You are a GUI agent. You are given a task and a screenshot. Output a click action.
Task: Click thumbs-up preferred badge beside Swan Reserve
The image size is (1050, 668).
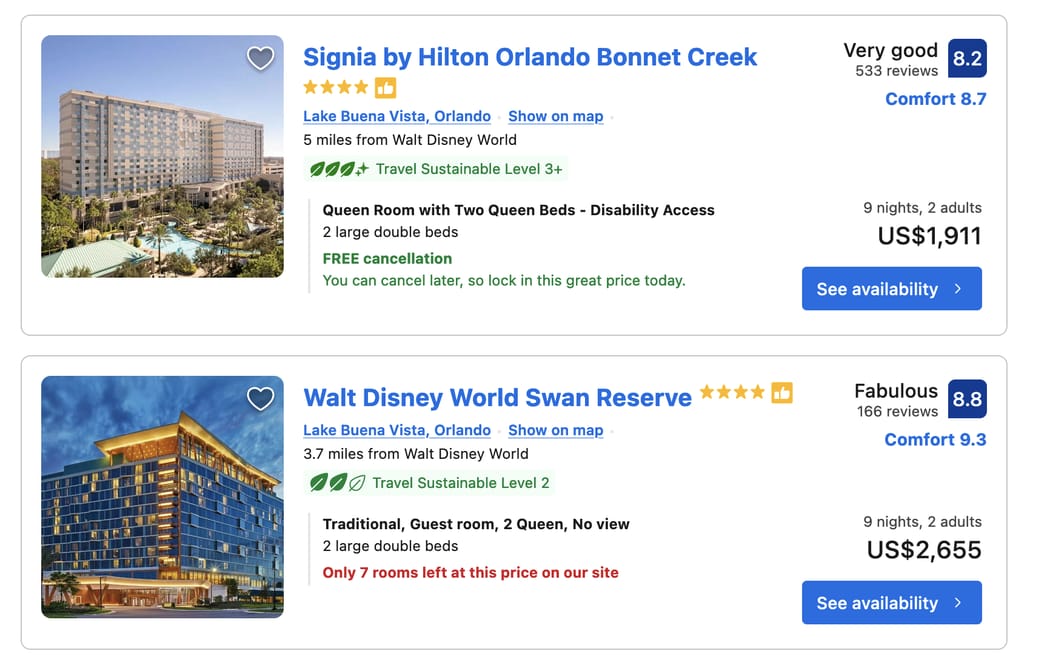pos(782,393)
